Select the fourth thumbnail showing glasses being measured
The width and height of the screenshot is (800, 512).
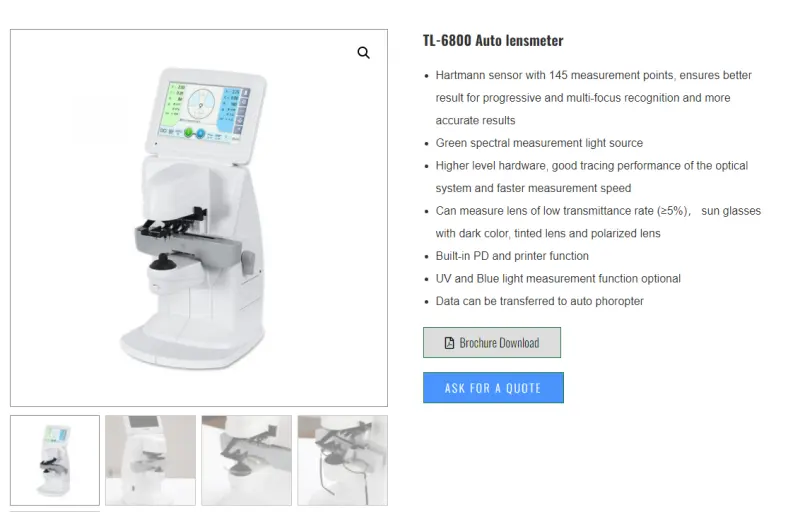pos(342,460)
